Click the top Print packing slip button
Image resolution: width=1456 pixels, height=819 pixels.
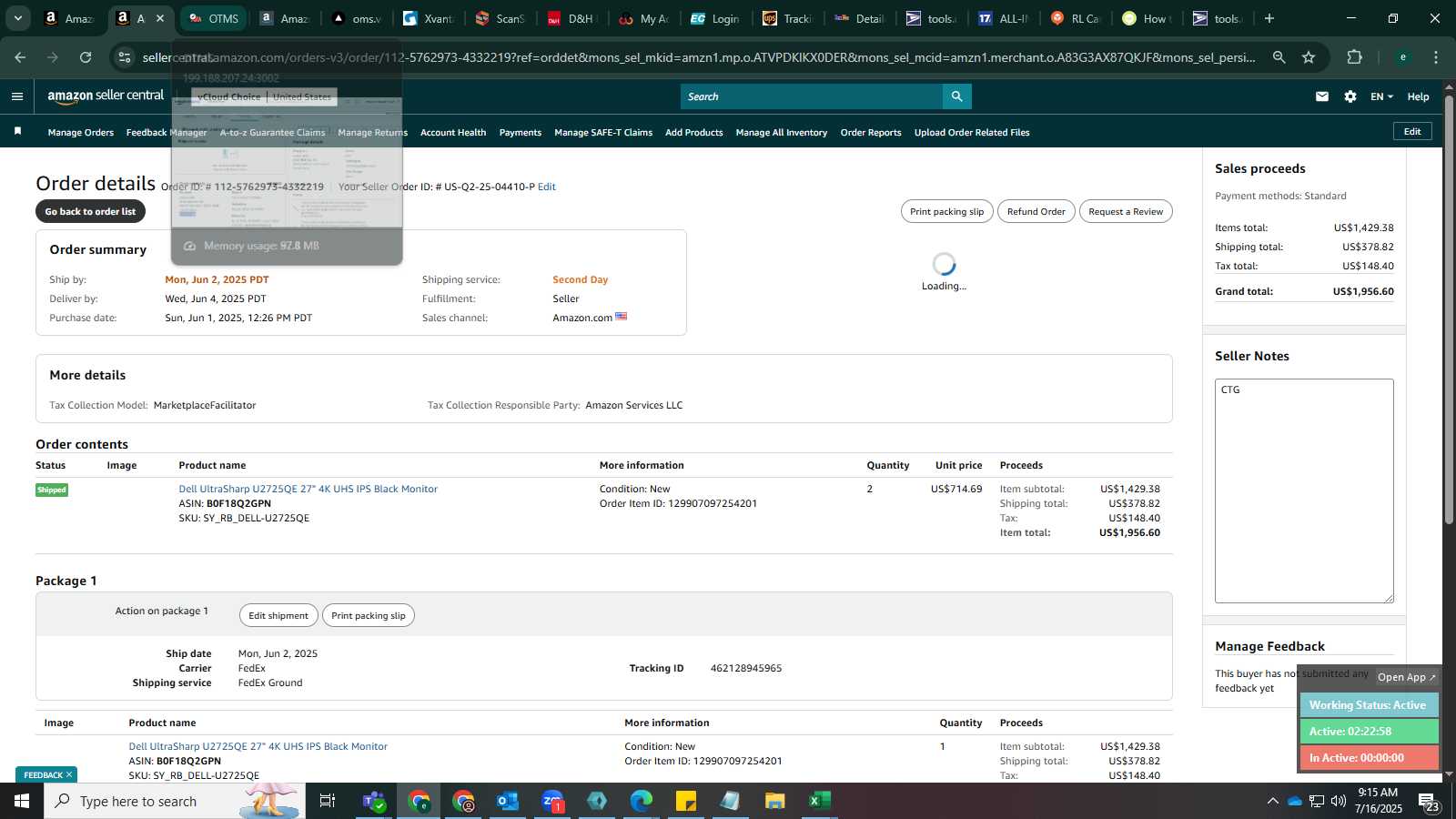(946, 211)
